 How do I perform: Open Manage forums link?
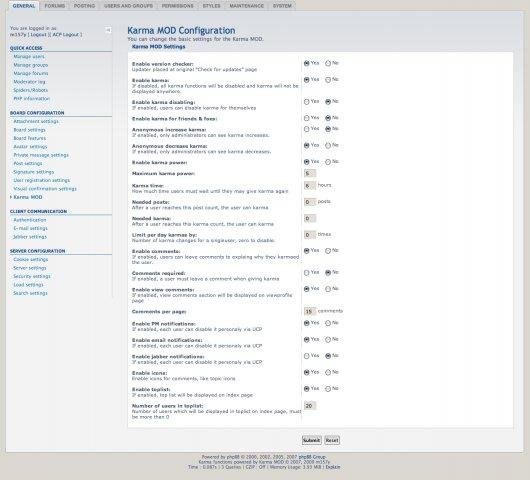pos(31,73)
